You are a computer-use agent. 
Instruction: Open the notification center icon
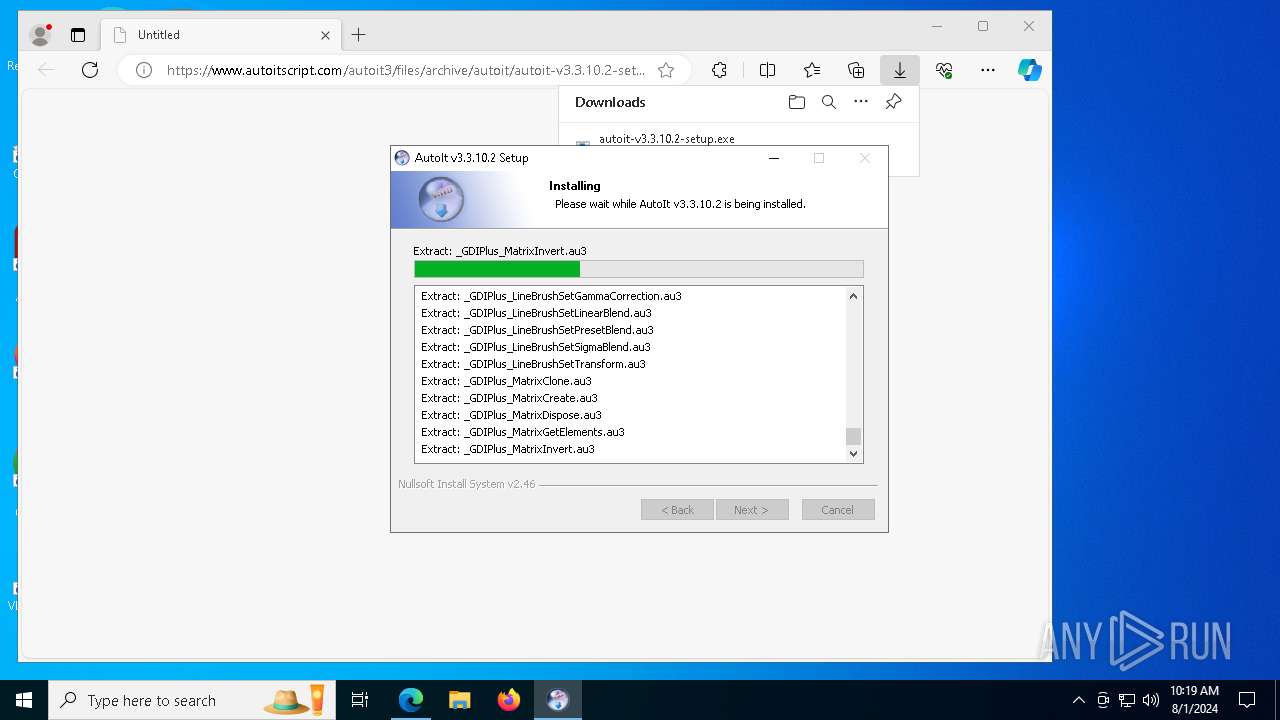click(1247, 700)
